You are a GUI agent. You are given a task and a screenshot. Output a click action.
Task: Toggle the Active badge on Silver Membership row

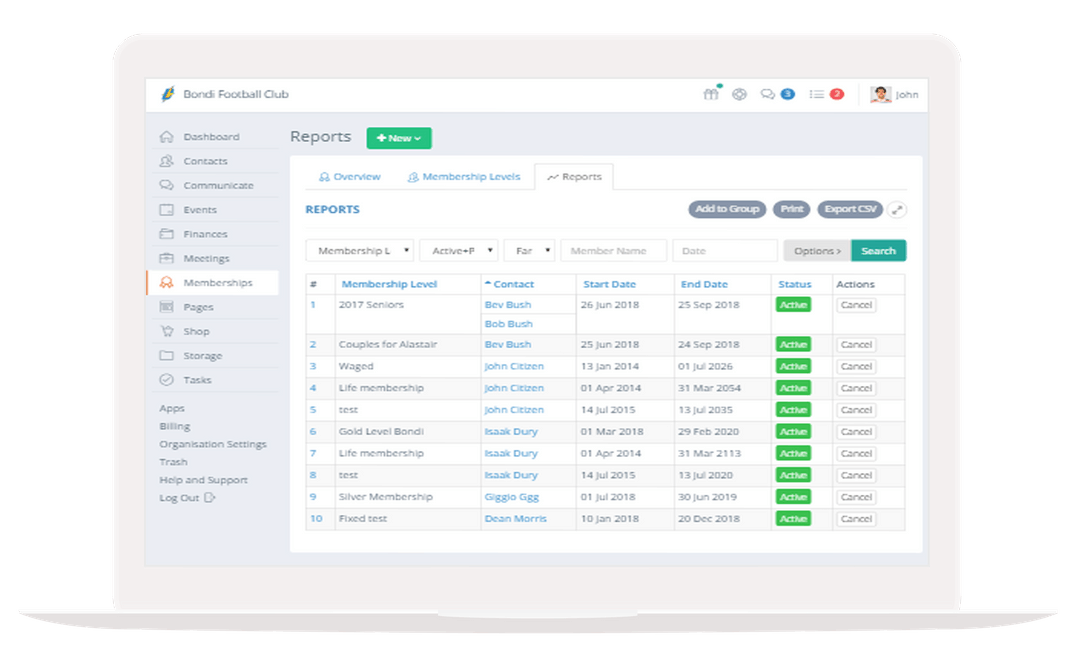pos(792,496)
